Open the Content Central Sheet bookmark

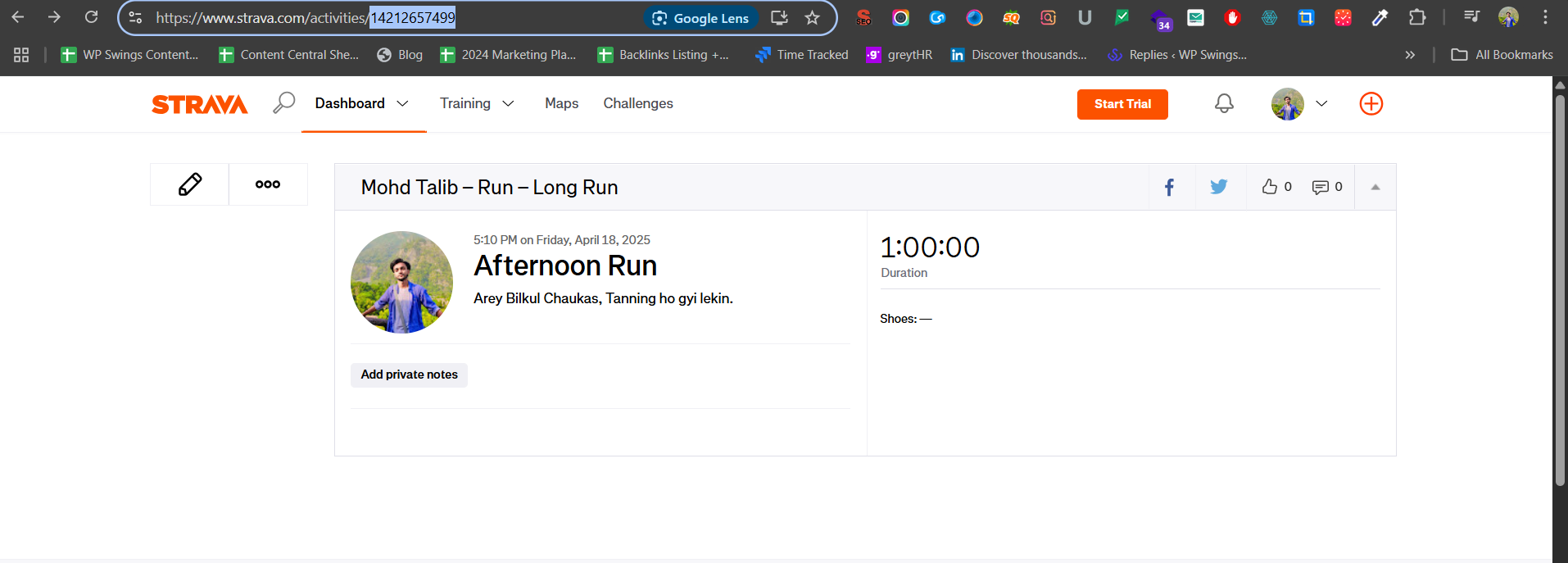tap(288, 55)
